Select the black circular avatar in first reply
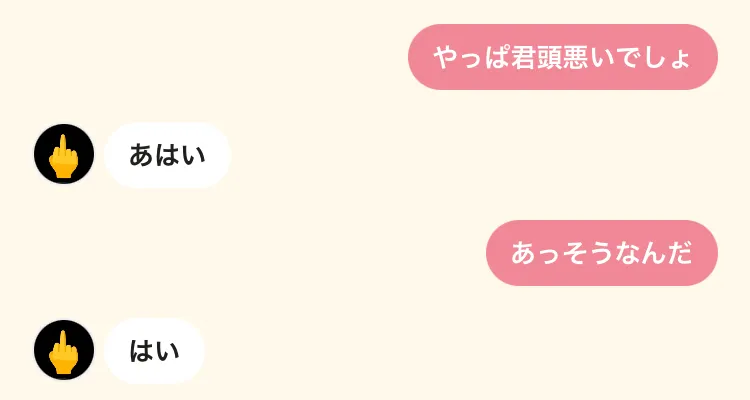 (x=64, y=154)
